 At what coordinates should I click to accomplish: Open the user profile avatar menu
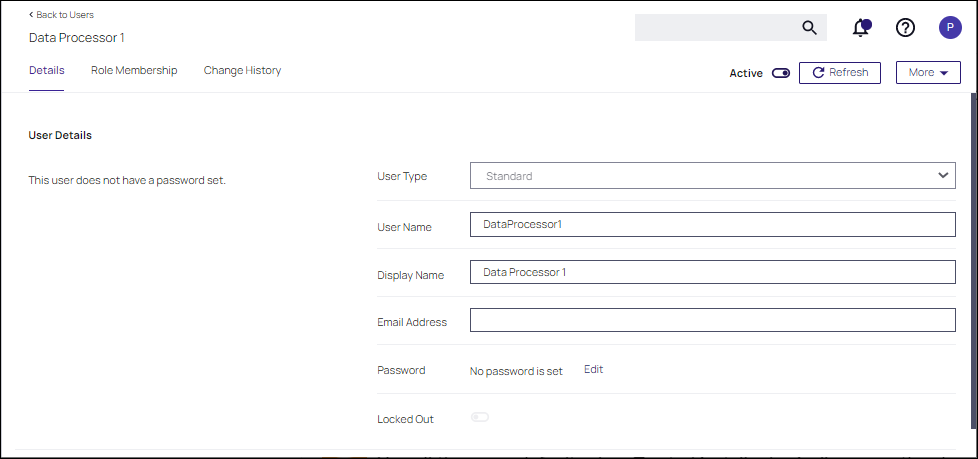click(950, 28)
